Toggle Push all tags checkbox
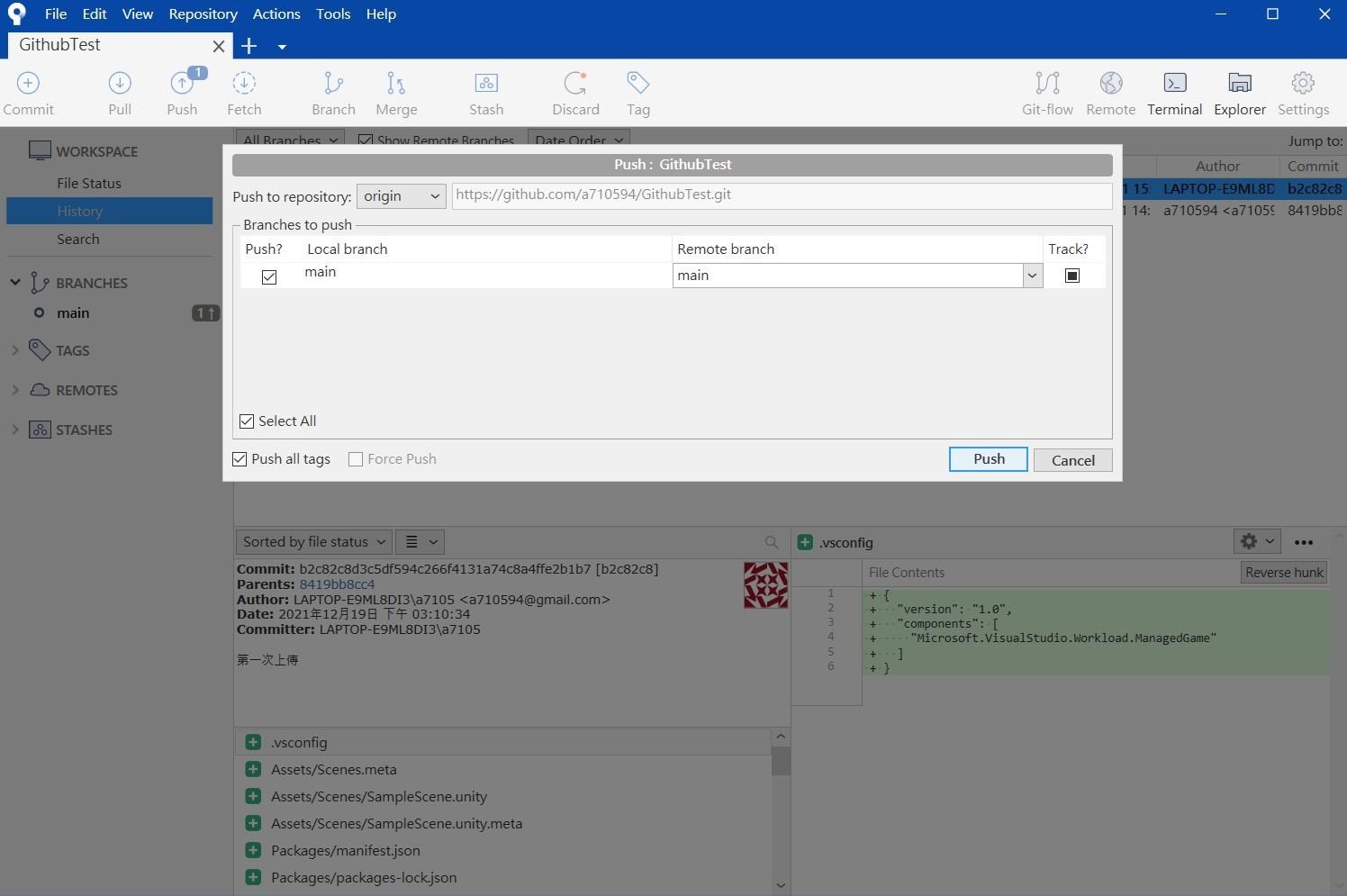This screenshot has width=1347, height=896. 240,459
